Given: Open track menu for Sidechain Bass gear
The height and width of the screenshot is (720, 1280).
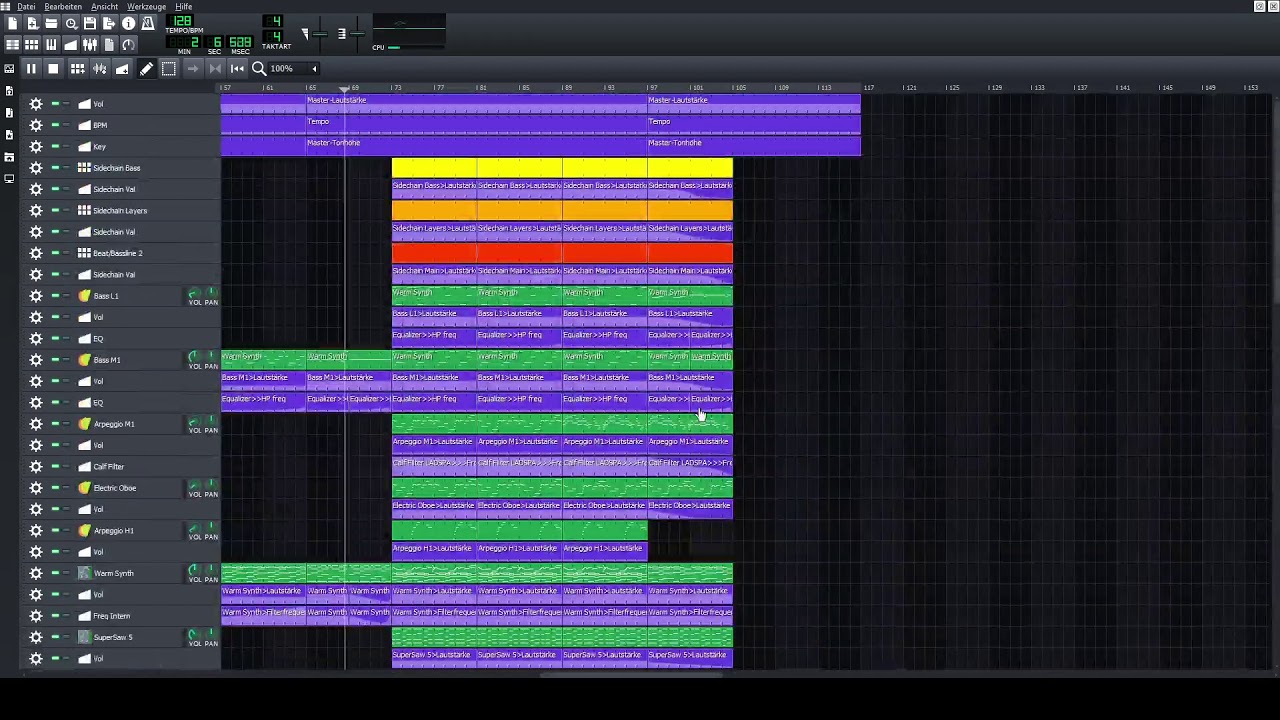Looking at the screenshot, I should tap(36, 168).
